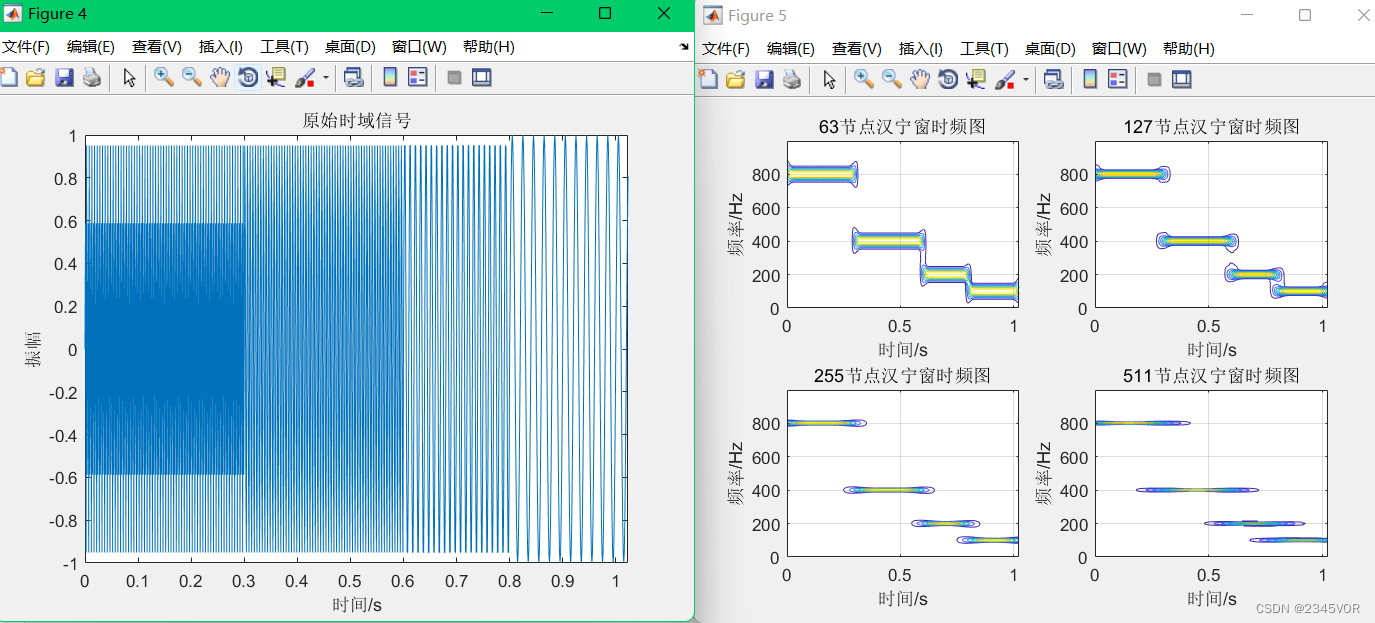Toggle Link Plot in Figure 5
The width and height of the screenshot is (1375, 623).
point(1052,78)
